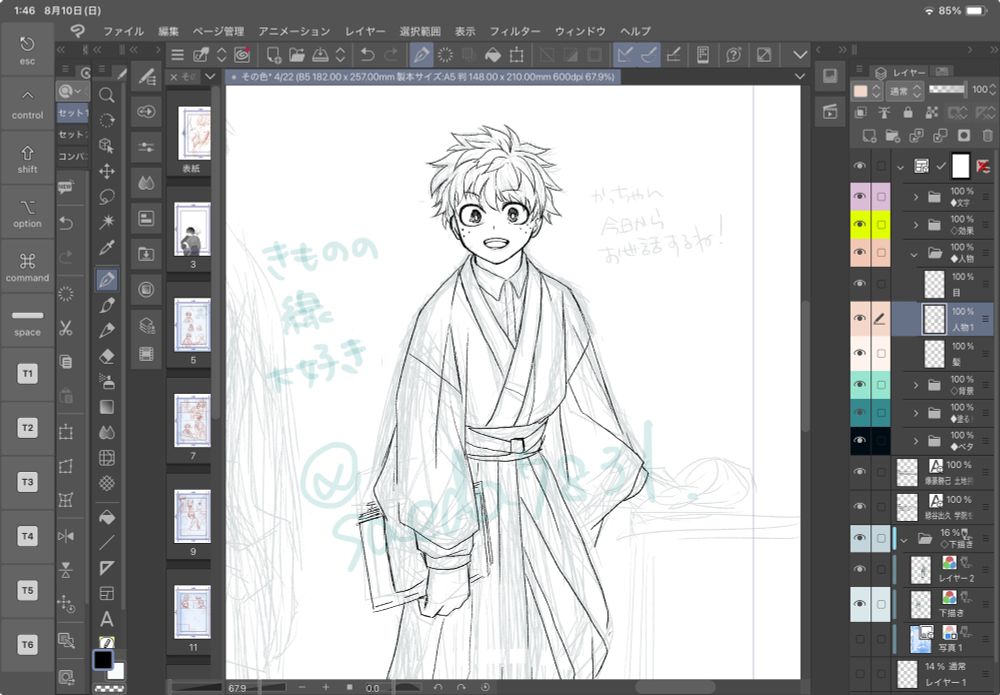Tap the T1 edge keyboard key
The image size is (1000, 695).
[x=27, y=374]
